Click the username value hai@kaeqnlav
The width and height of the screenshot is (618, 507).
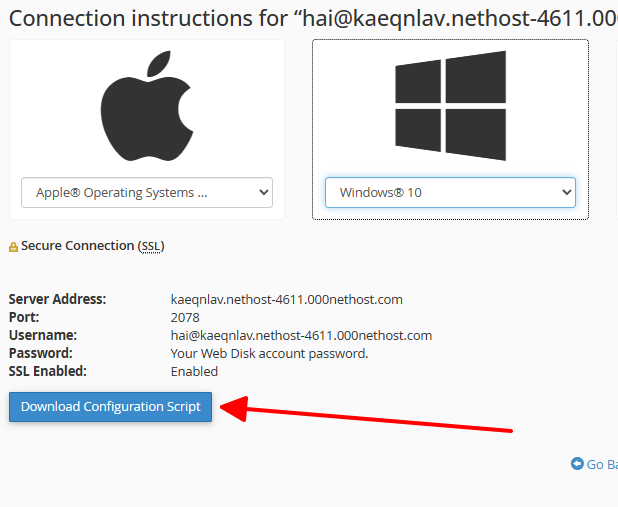[301, 336]
